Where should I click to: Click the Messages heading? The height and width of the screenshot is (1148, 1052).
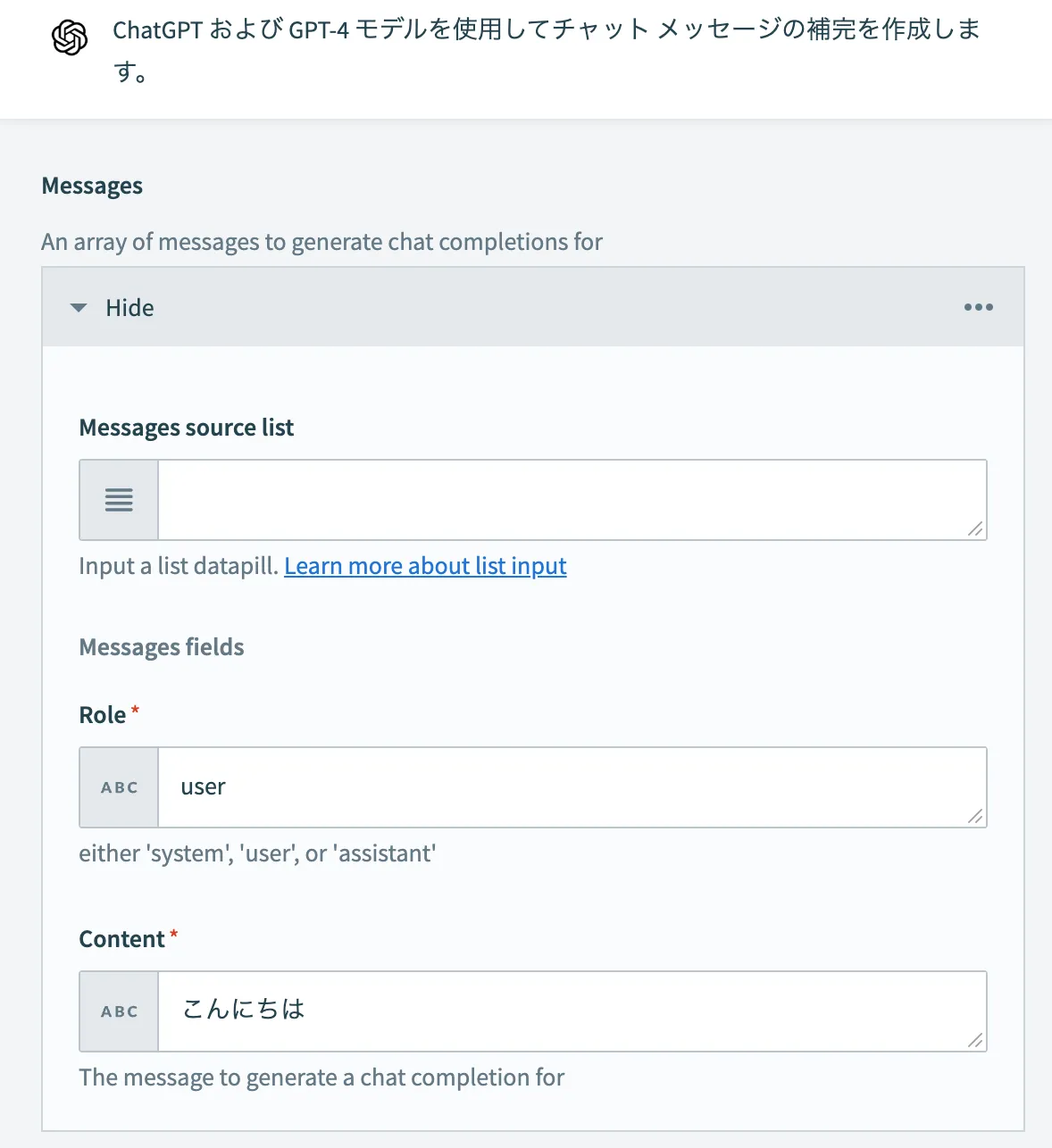pos(92,186)
